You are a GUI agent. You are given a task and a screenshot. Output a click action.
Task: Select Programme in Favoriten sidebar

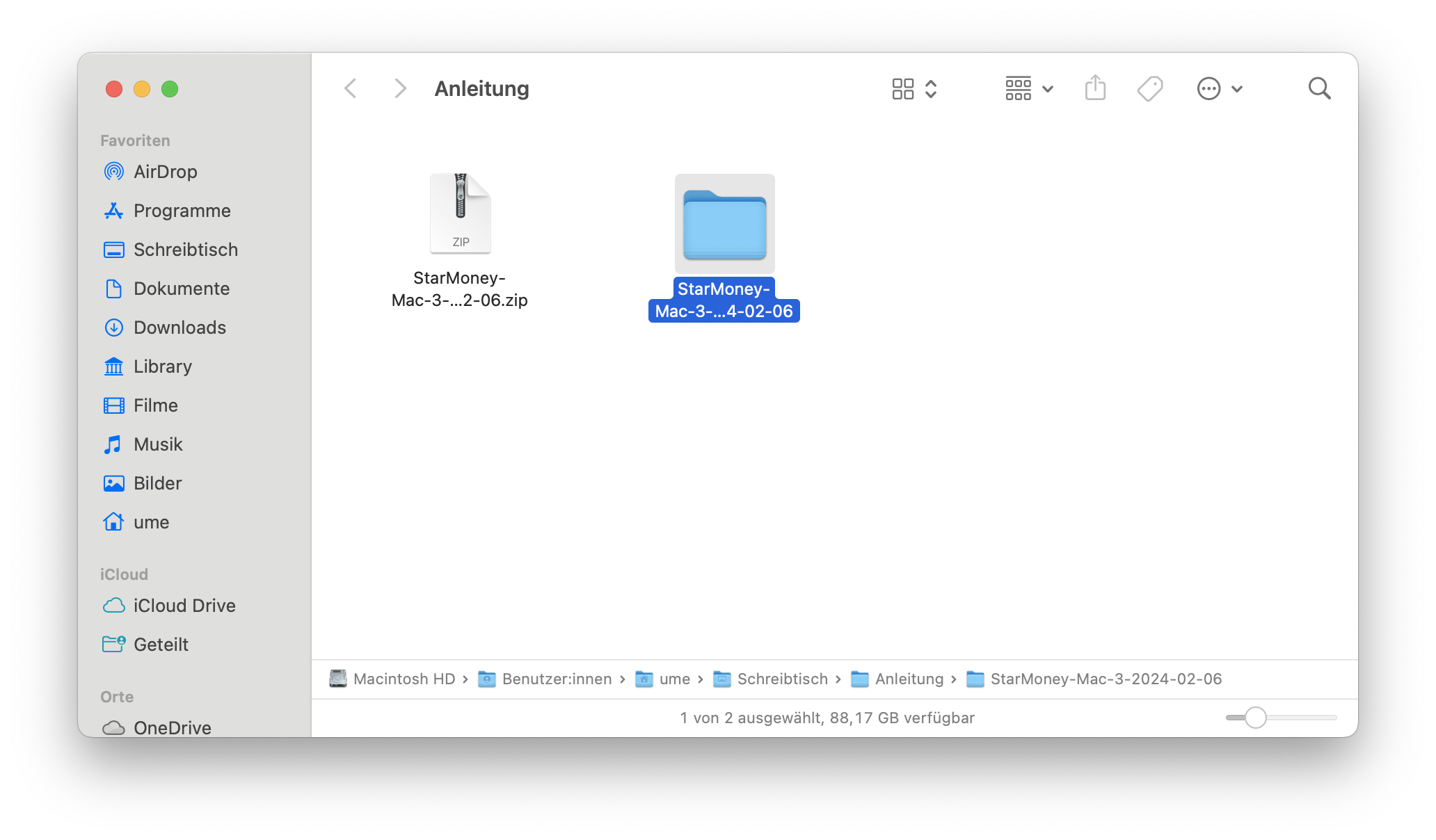point(182,211)
